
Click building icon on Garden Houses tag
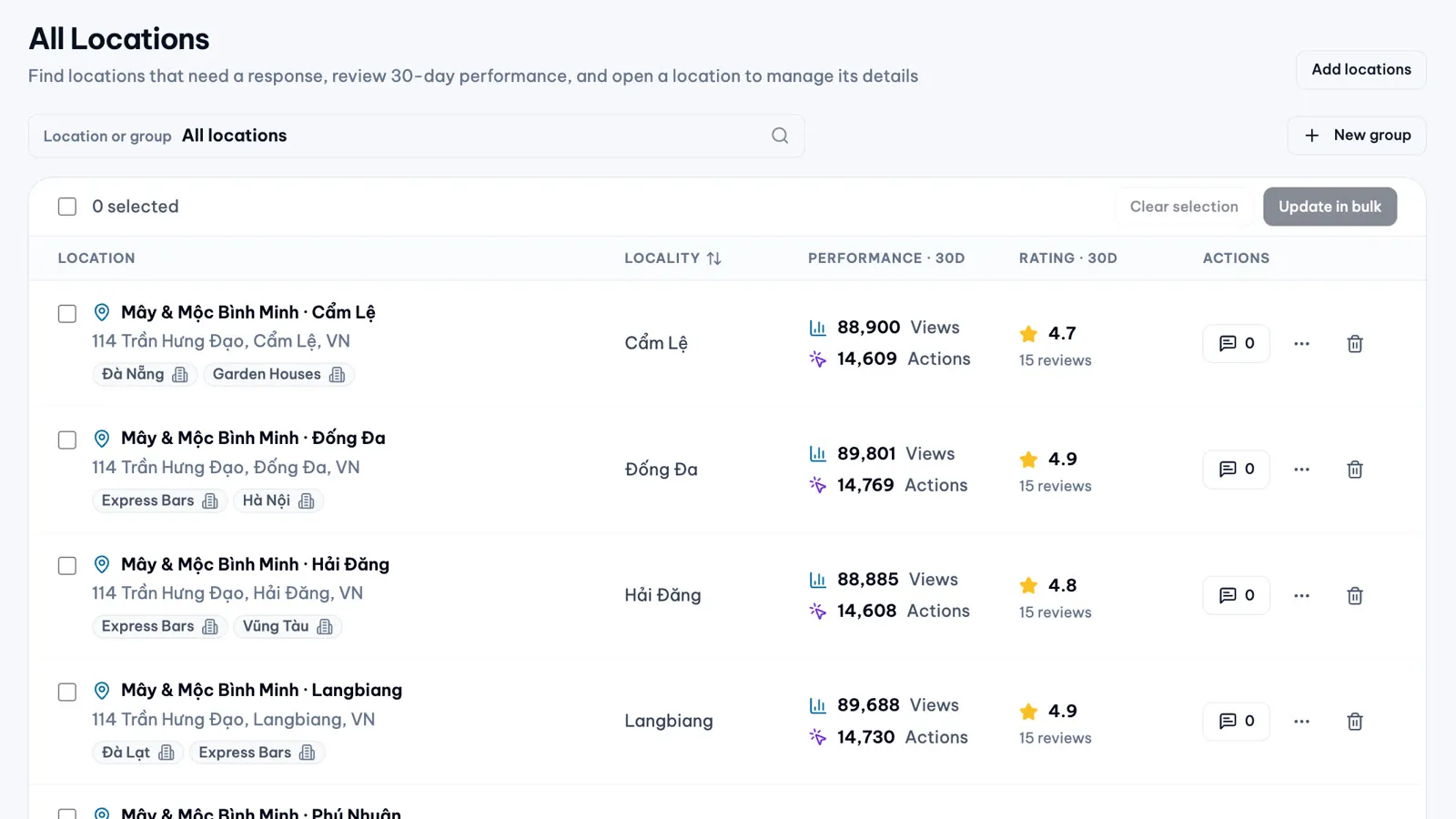[338, 375]
